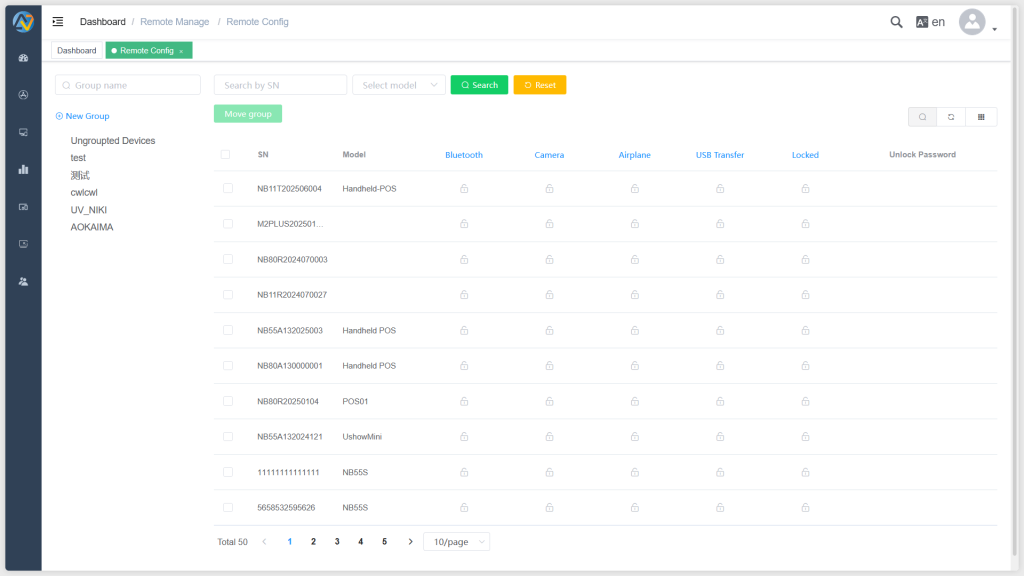Check the NB11R2024070027 row checkbox
This screenshot has width=1024, height=576.
pos(228,295)
